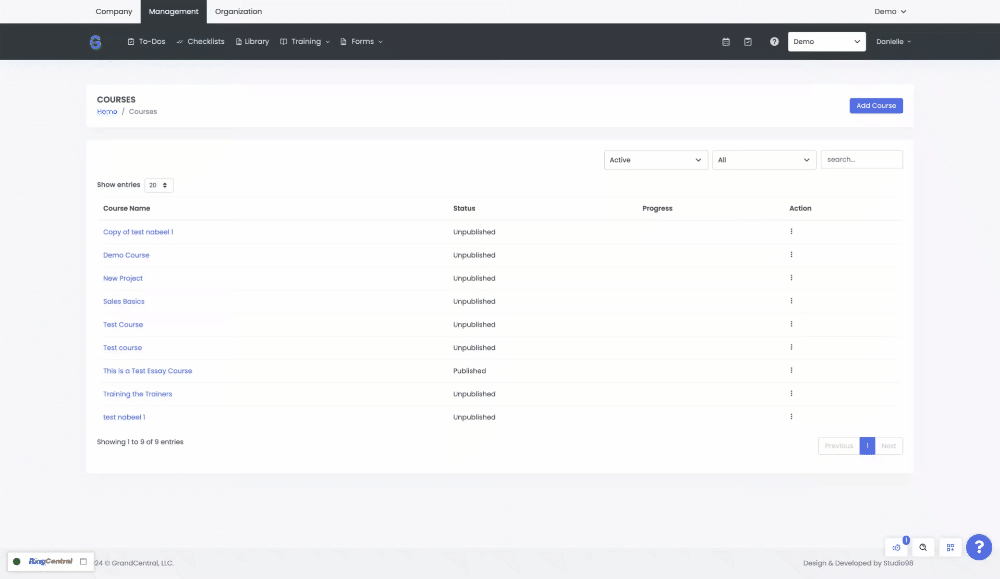Open the help question mark icon in navbar

point(774,42)
